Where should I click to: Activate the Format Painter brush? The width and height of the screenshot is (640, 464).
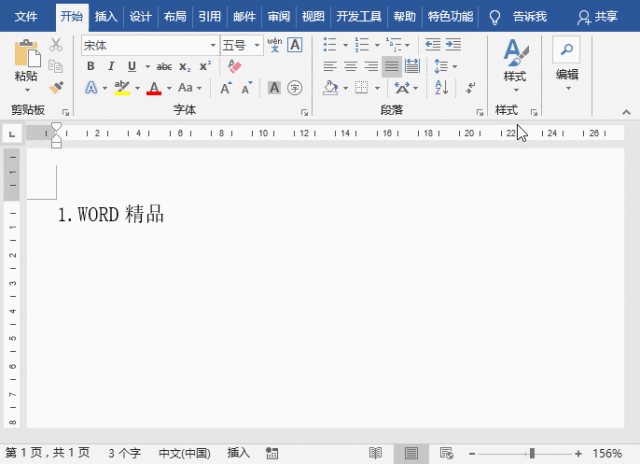tap(56, 87)
